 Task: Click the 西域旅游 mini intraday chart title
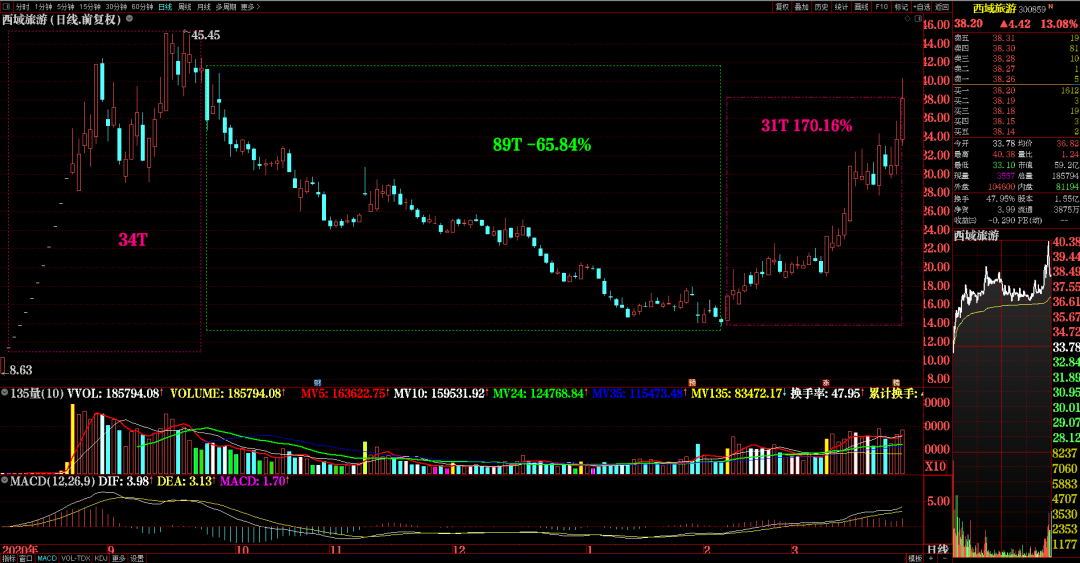[x=976, y=236]
